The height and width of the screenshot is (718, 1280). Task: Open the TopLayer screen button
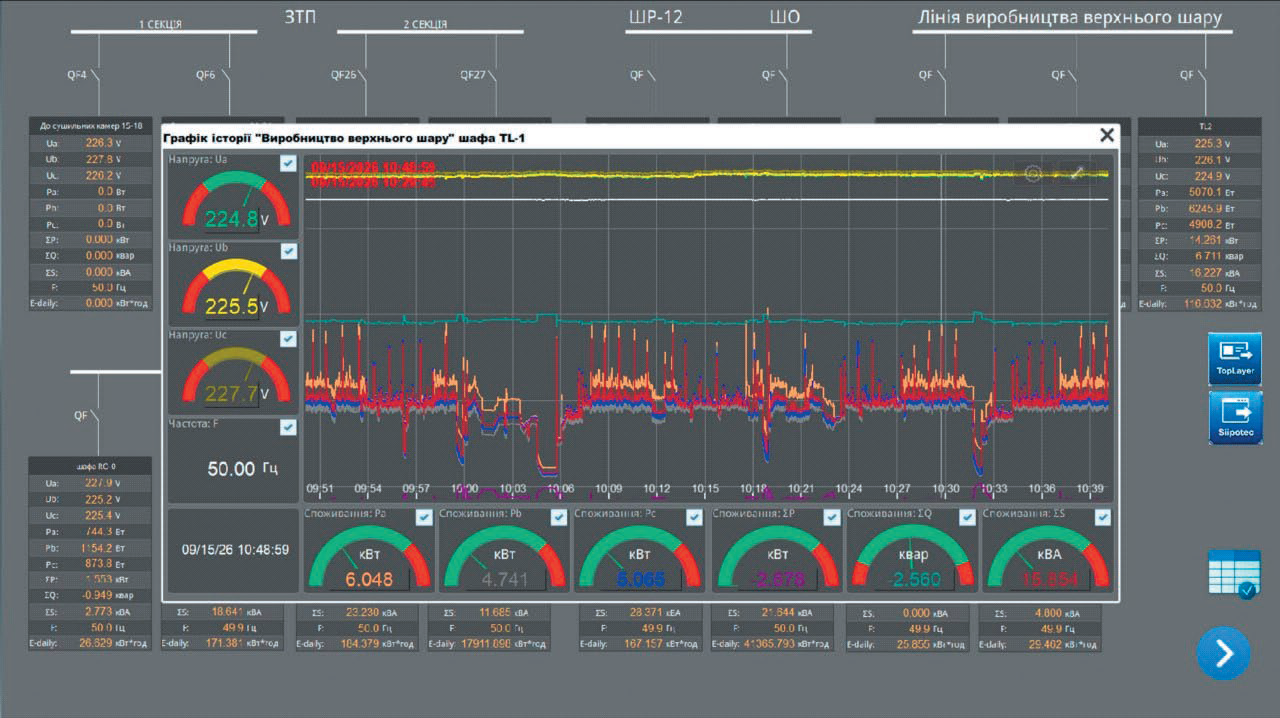(1235, 359)
